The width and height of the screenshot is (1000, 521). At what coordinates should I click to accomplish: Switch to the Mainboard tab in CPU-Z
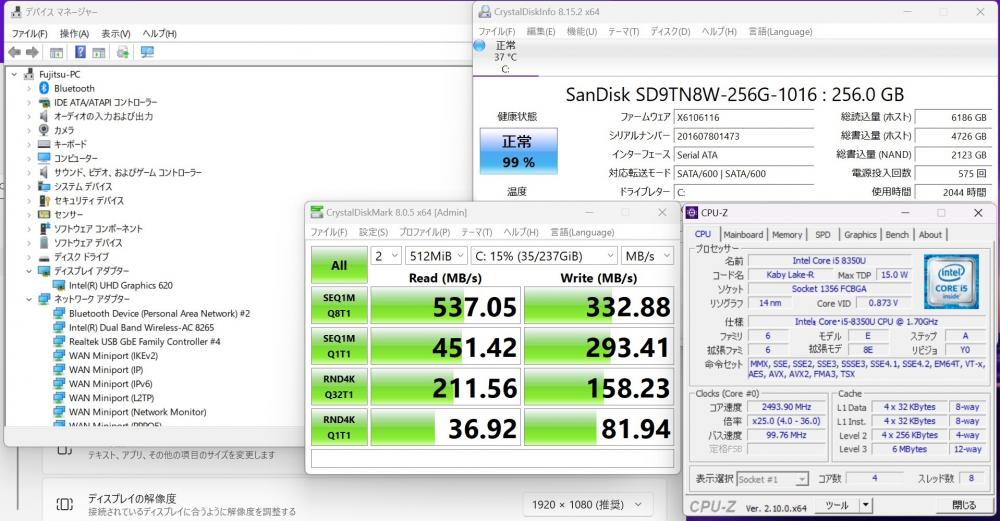coord(743,235)
